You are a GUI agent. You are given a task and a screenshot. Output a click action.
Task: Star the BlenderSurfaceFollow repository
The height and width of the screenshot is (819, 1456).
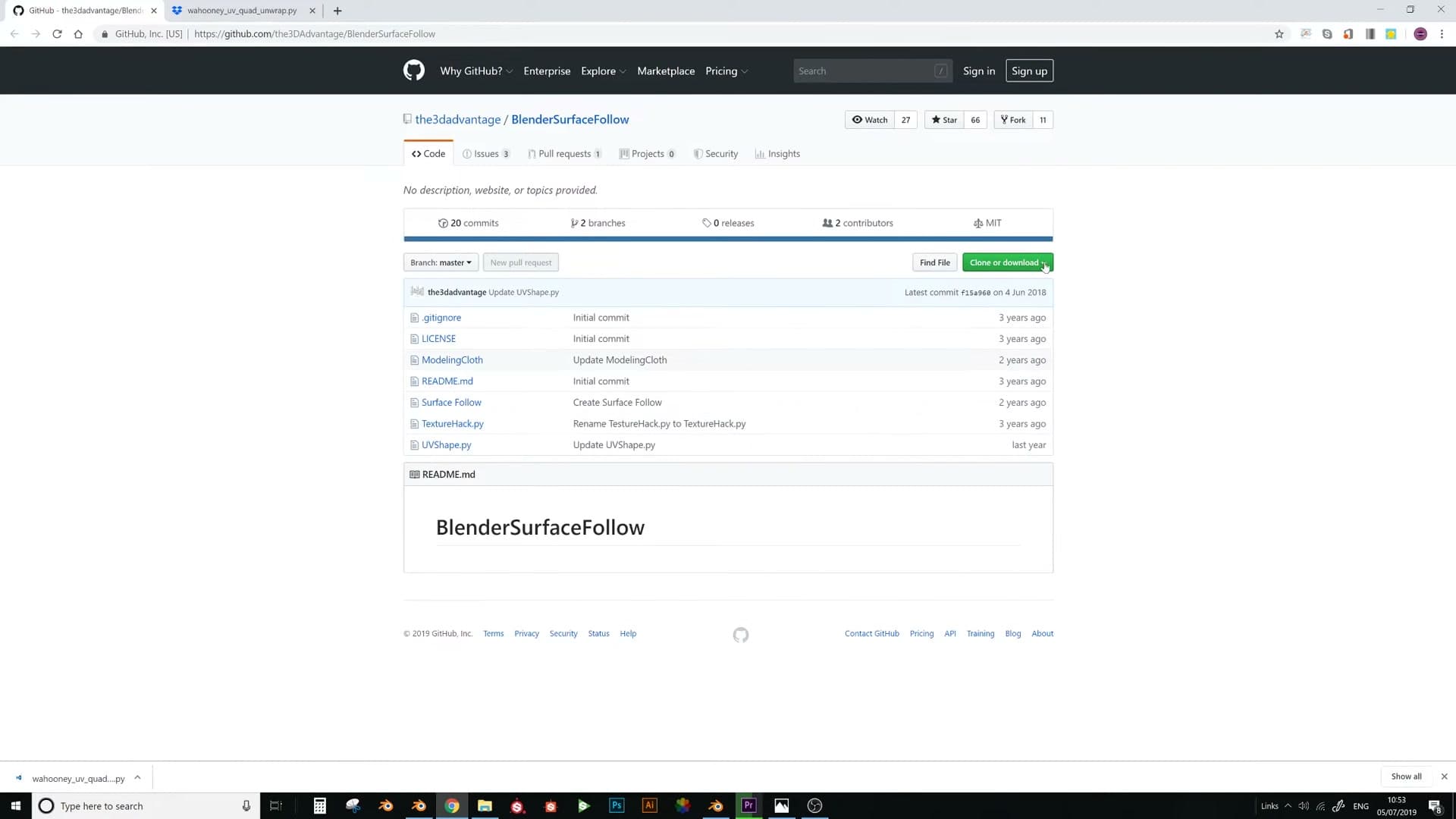(x=944, y=120)
